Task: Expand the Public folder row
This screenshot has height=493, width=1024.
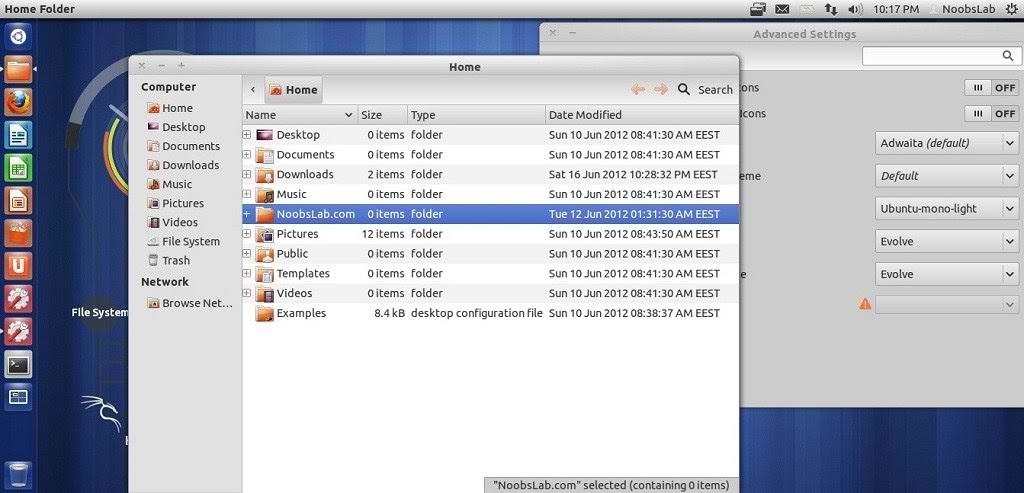Action: coord(247,253)
